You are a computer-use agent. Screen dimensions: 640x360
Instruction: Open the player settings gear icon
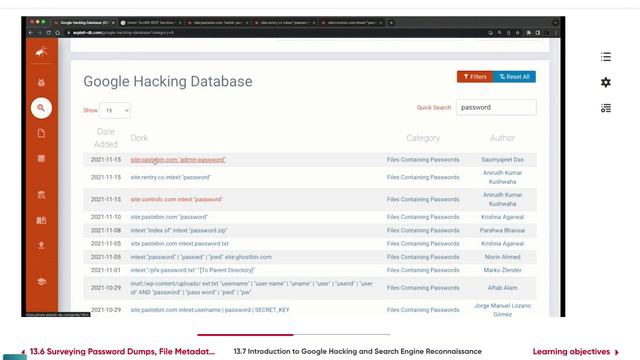606,82
